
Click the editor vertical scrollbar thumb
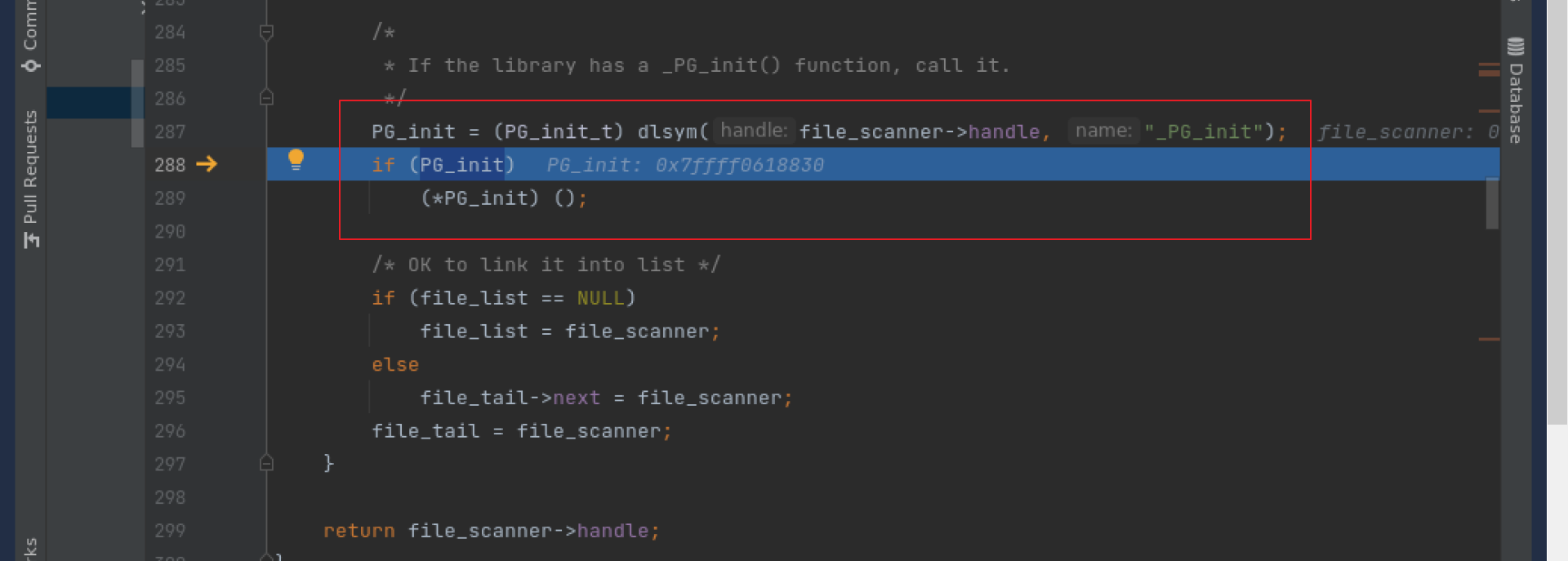click(x=1492, y=203)
